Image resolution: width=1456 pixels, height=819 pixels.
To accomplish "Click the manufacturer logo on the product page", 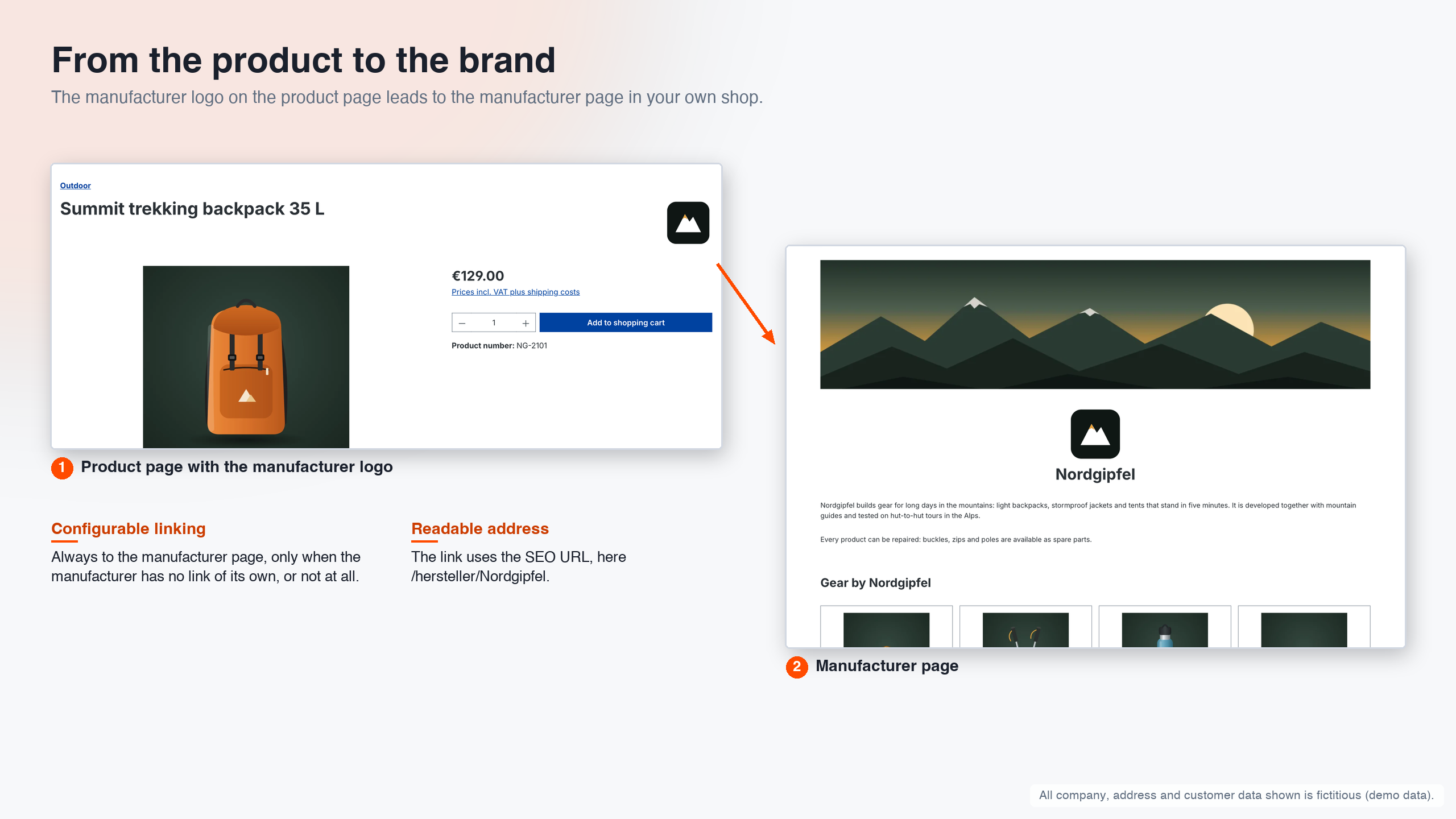I will 688,222.
